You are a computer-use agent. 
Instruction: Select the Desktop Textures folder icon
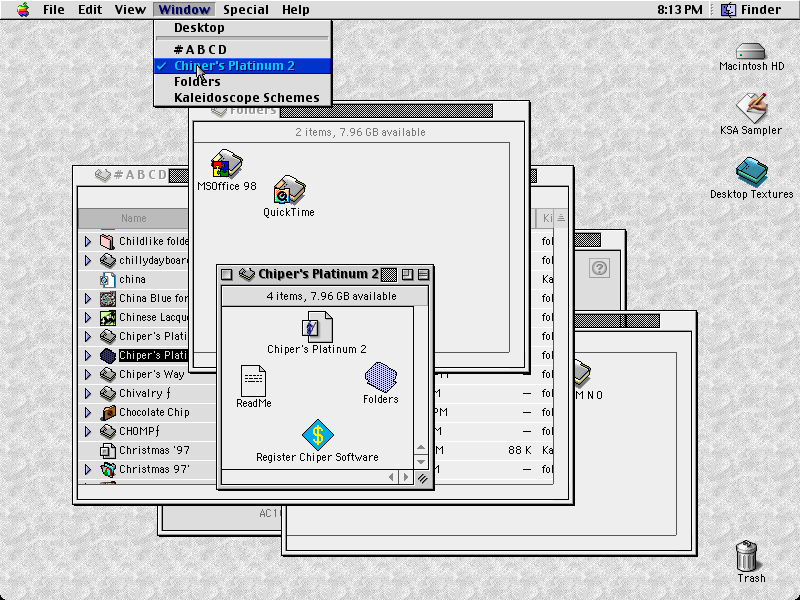pos(751,171)
